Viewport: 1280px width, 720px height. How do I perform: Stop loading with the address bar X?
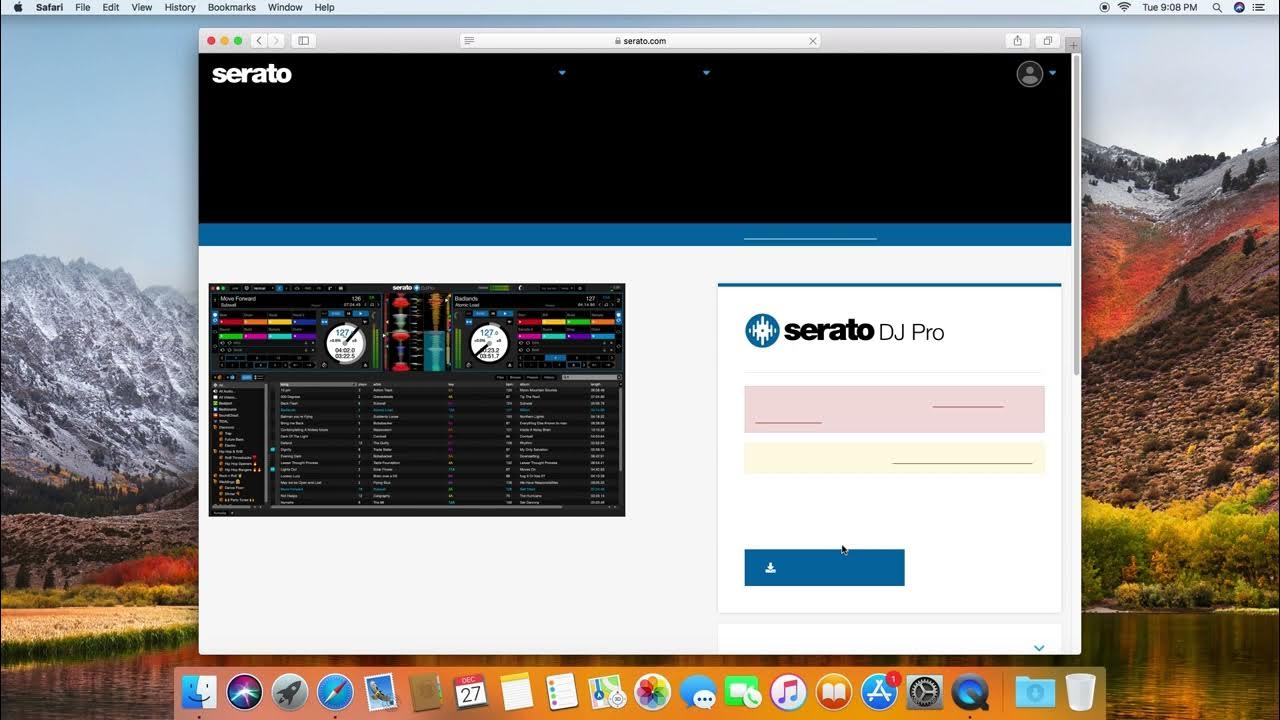coord(812,41)
